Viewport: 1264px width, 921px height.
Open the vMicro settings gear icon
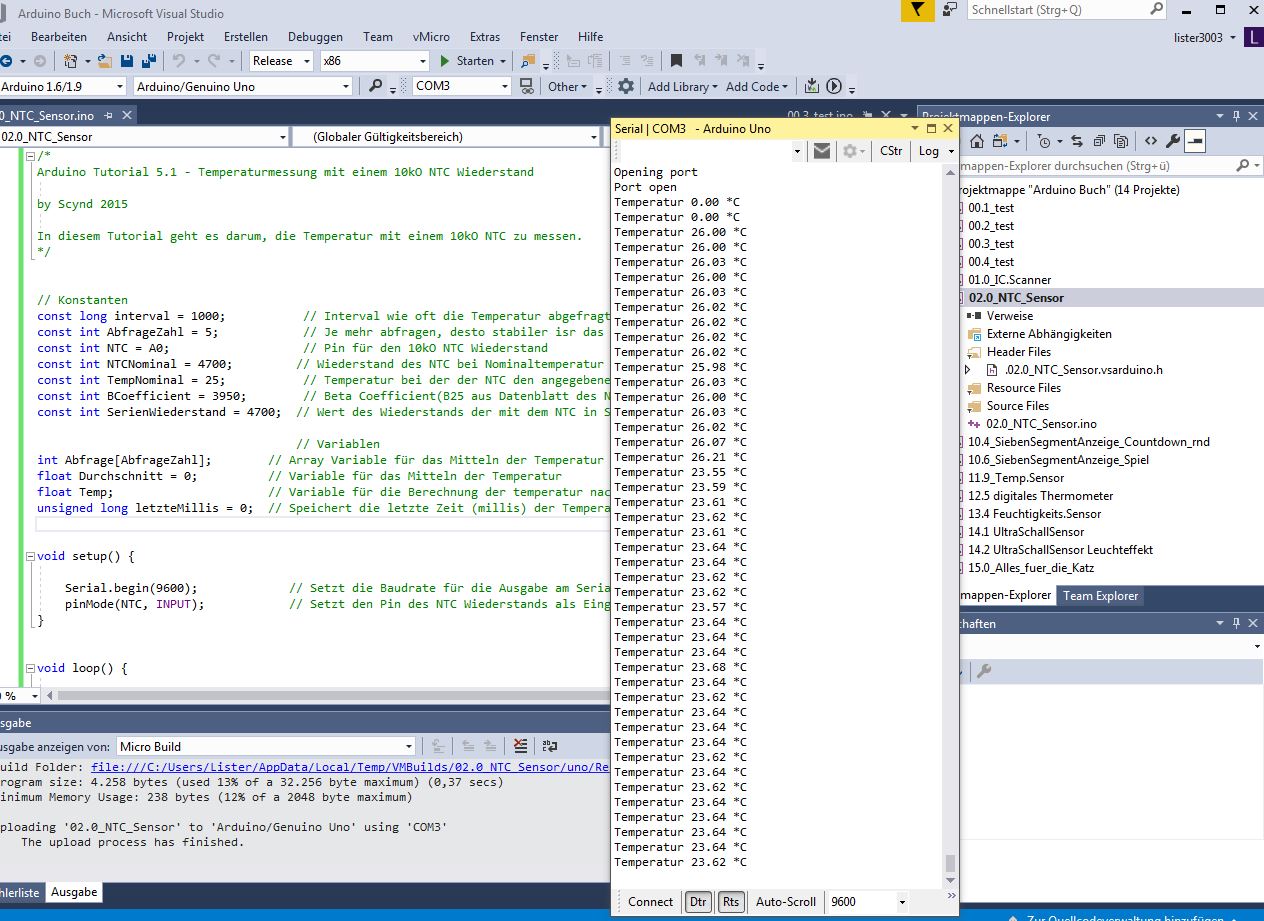(625, 87)
